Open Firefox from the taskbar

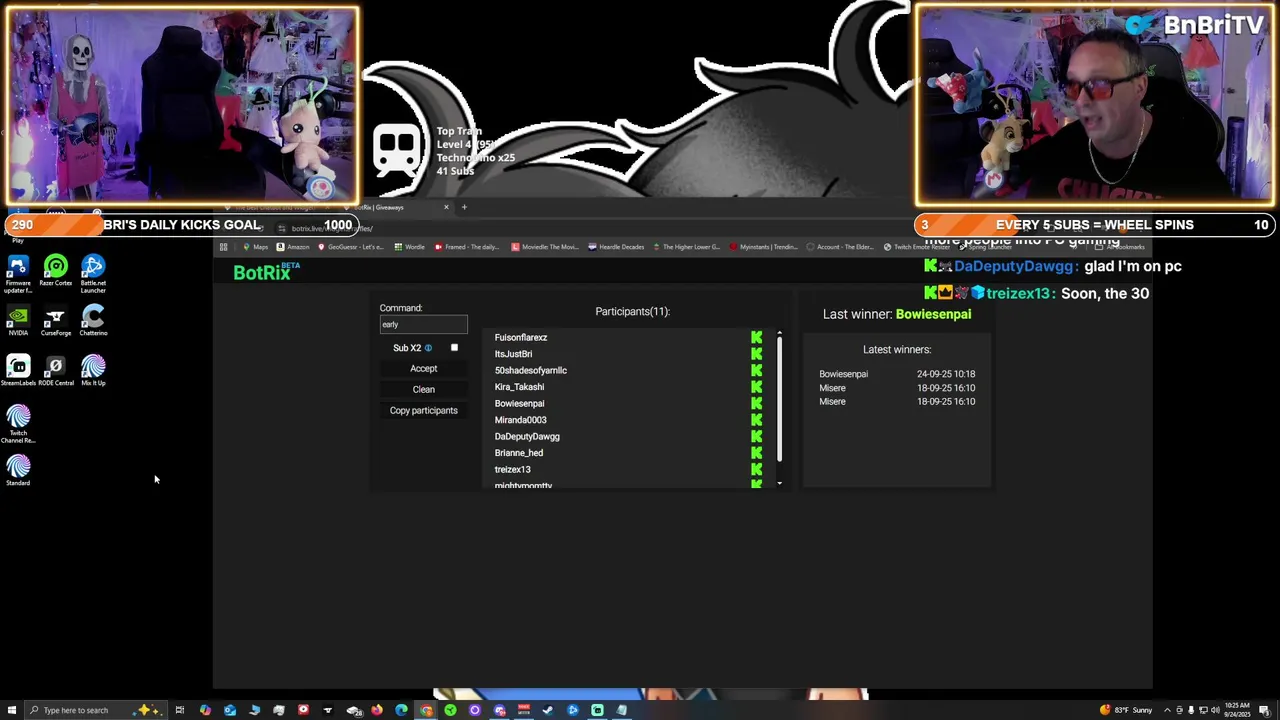[377, 710]
